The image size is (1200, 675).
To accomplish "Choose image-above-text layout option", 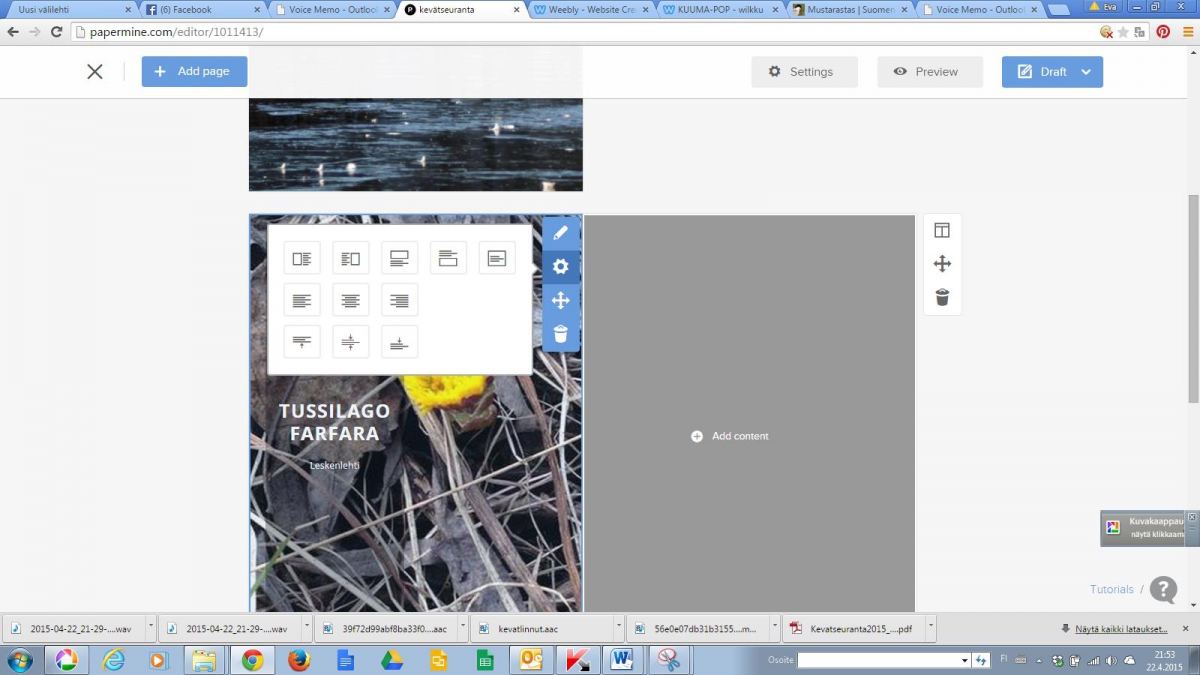I will tap(399, 258).
